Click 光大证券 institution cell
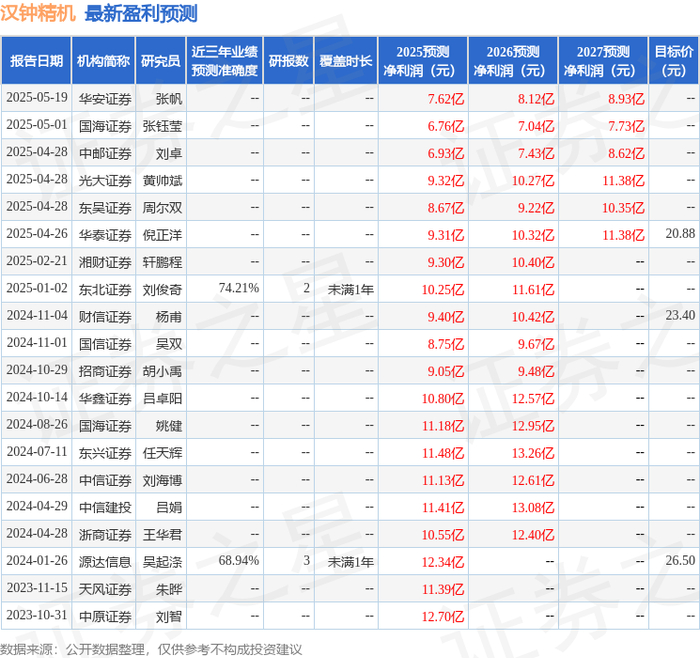Viewport: 700px width, 658px height. 105,180
